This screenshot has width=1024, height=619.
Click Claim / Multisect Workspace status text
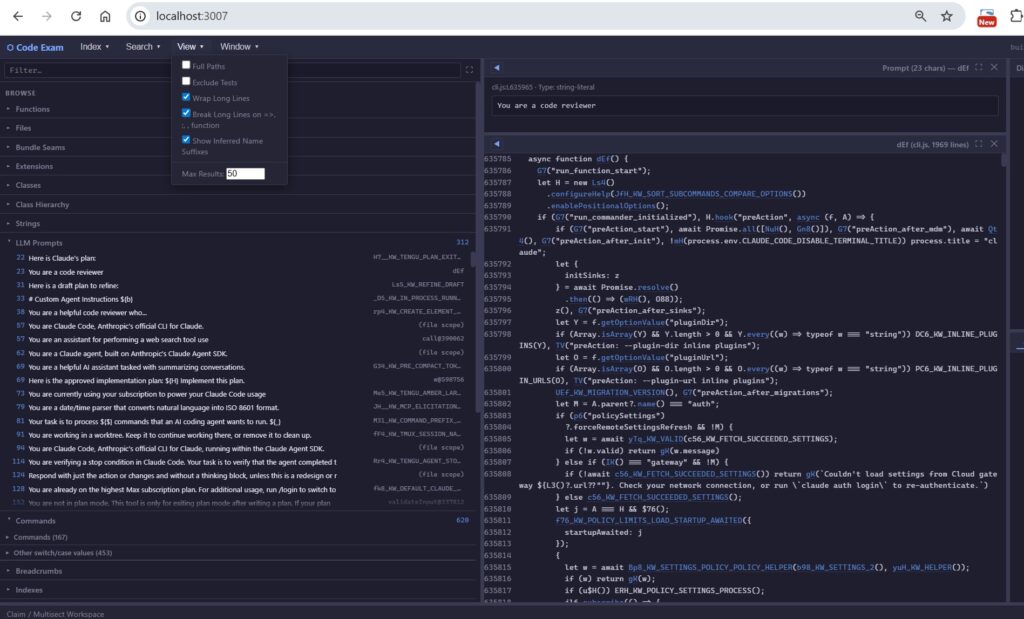tap(56, 614)
